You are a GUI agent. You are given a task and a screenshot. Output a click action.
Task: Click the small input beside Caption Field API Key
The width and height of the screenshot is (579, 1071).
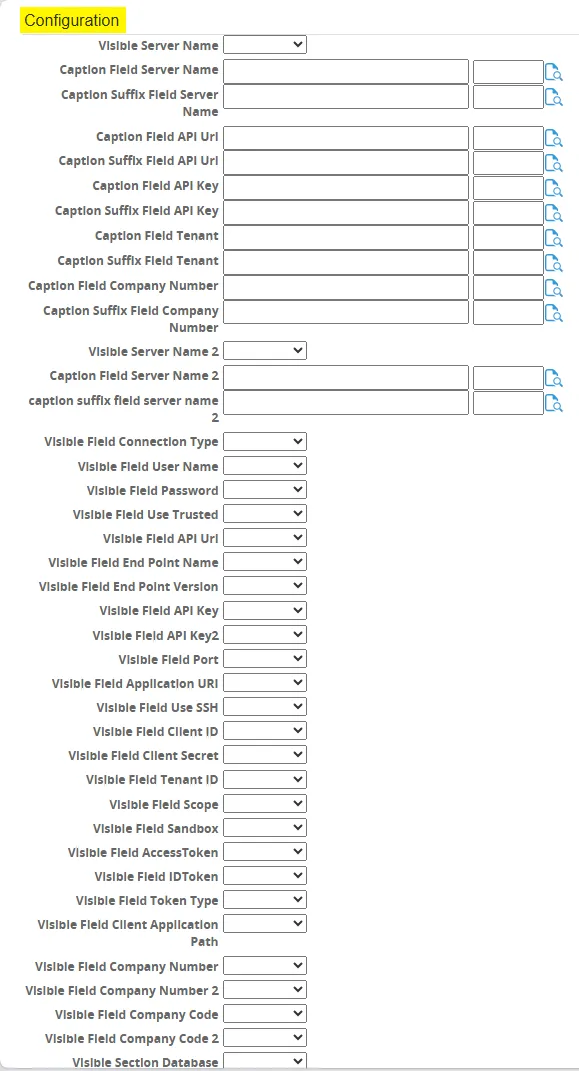[508, 187]
